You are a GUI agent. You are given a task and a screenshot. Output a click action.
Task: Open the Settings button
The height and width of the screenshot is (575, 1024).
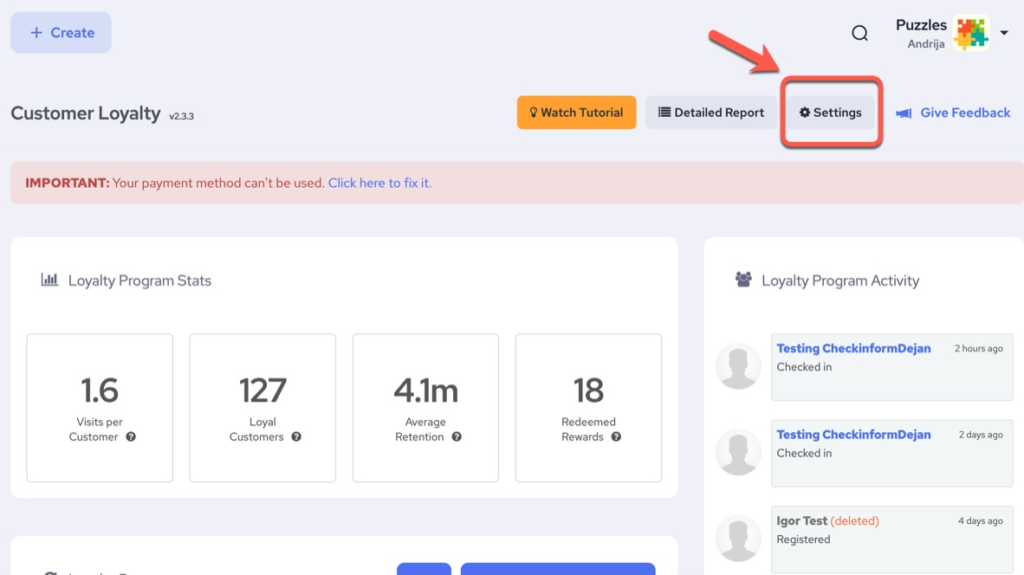click(x=830, y=113)
